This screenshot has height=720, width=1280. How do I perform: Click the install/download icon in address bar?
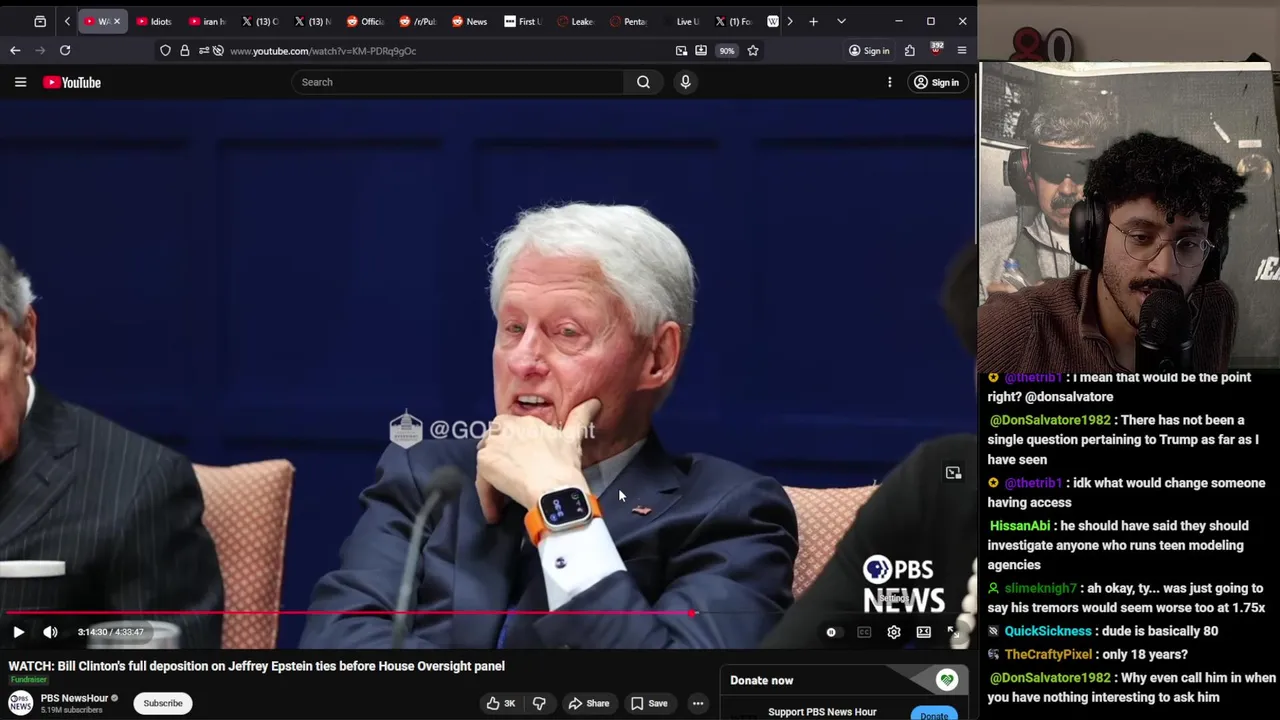click(x=701, y=50)
